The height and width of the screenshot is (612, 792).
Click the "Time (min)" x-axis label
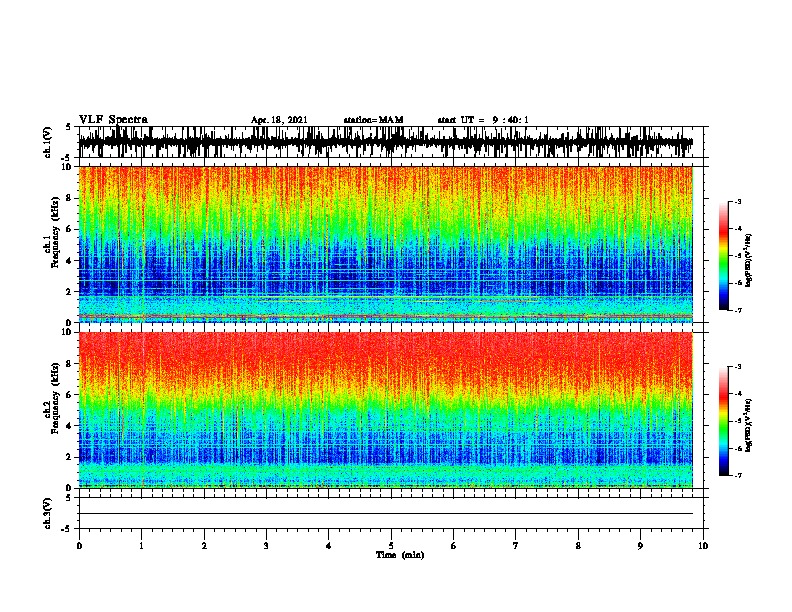click(400, 555)
